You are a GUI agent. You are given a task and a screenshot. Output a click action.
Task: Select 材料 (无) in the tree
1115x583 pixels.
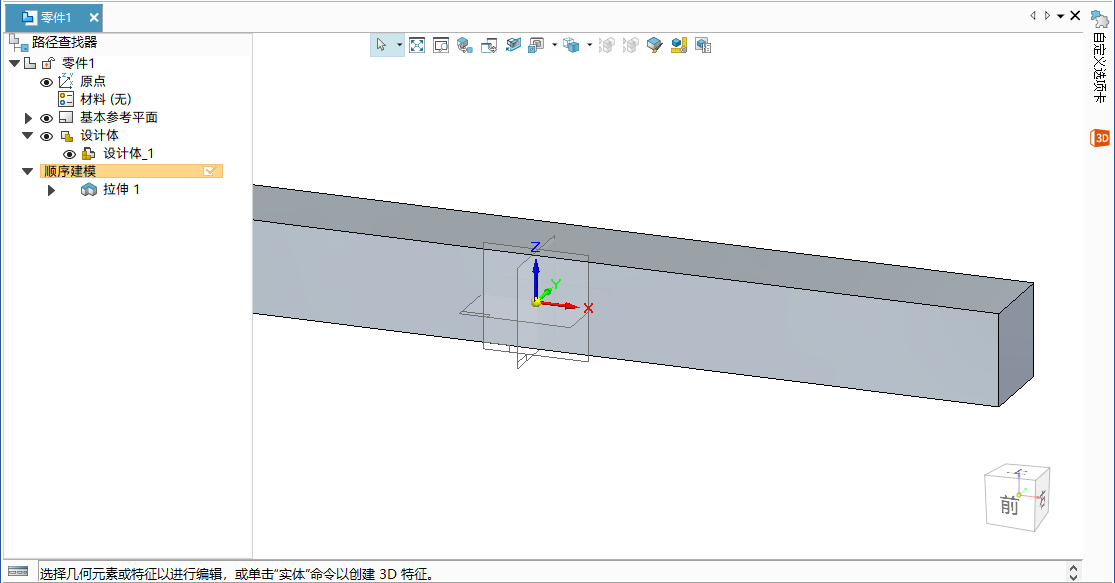[105, 99]
